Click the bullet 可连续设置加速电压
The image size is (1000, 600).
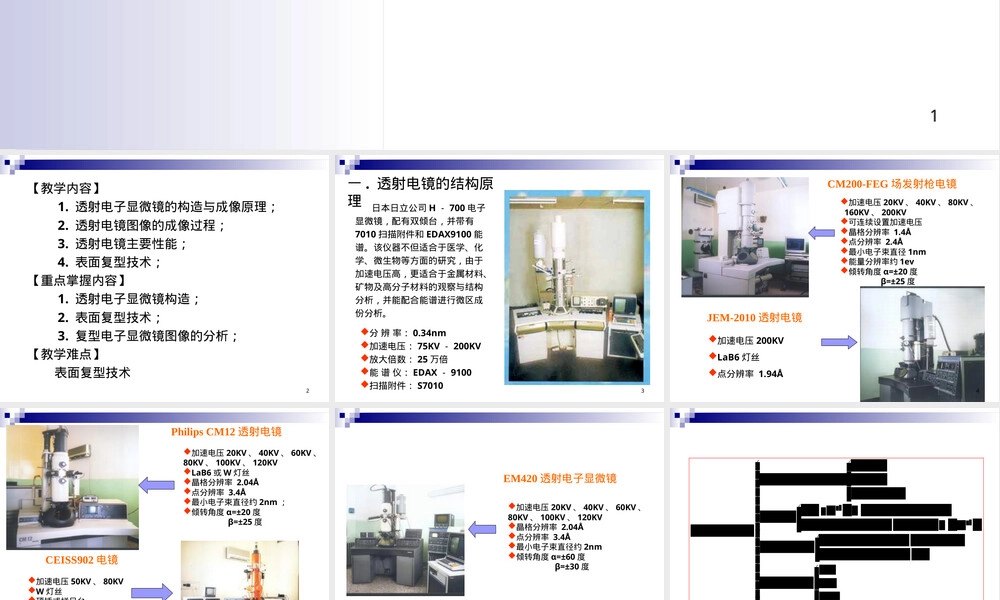[881, 222]
